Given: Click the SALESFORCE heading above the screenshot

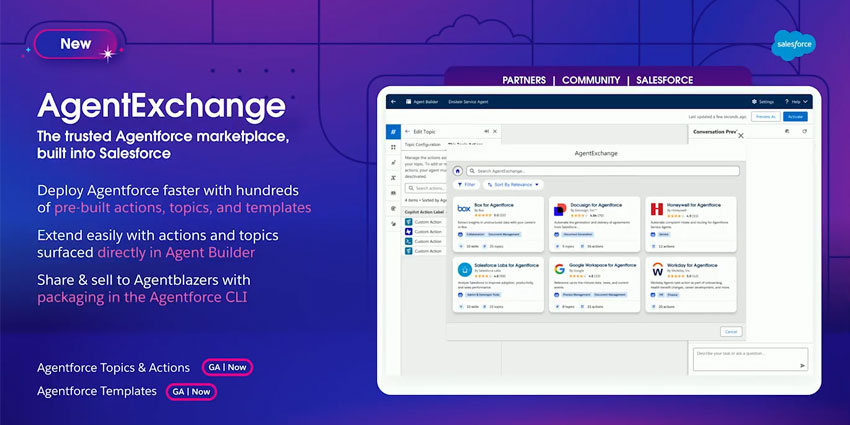Looking at the screenshot, I should click(x=665, y=80).
